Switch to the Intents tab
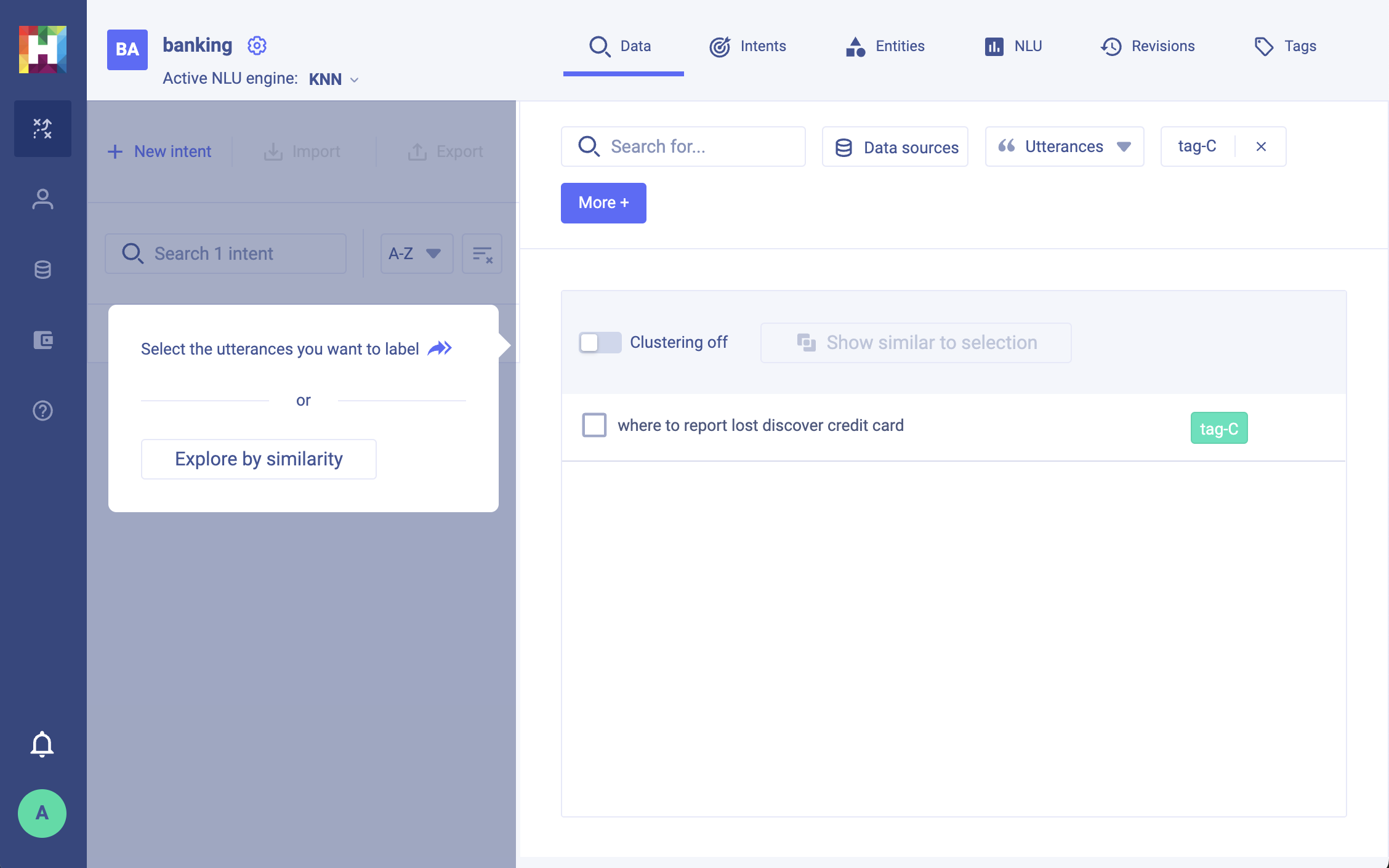1389x868 pixels. pos(747,46)
